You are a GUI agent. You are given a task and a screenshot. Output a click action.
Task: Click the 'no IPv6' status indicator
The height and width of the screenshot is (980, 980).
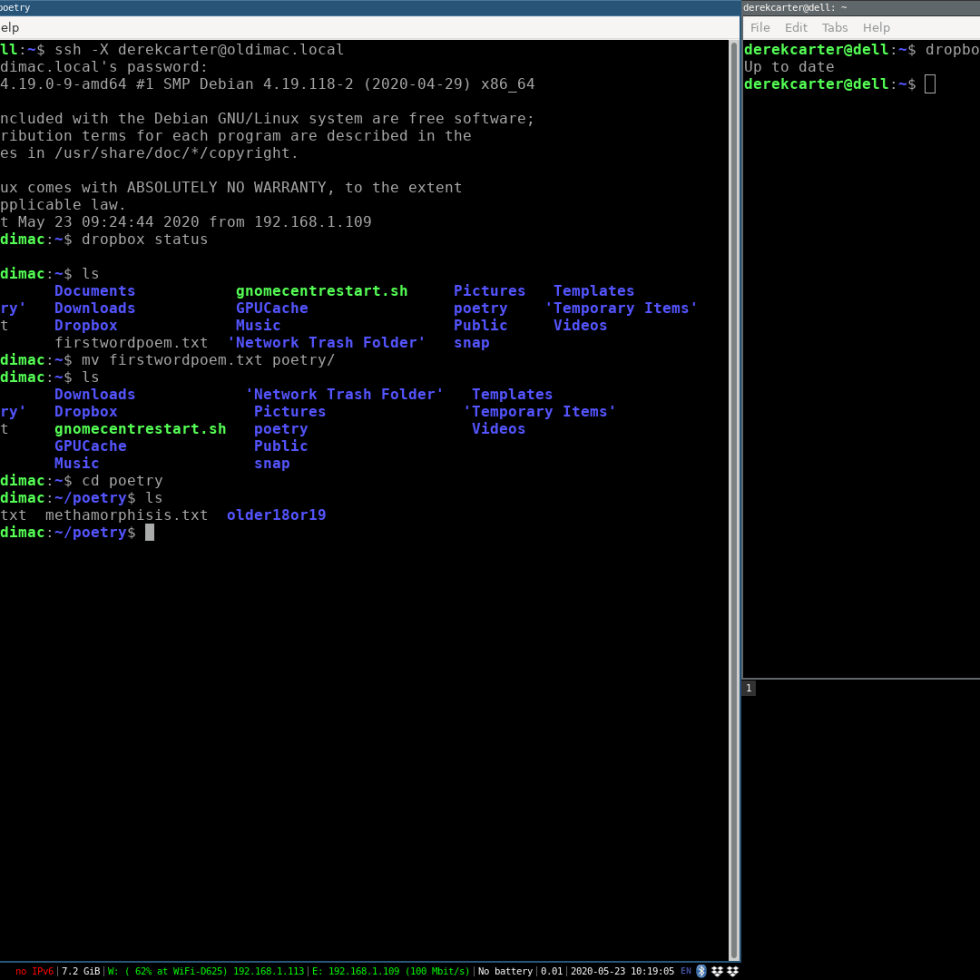tap(35, 971)
